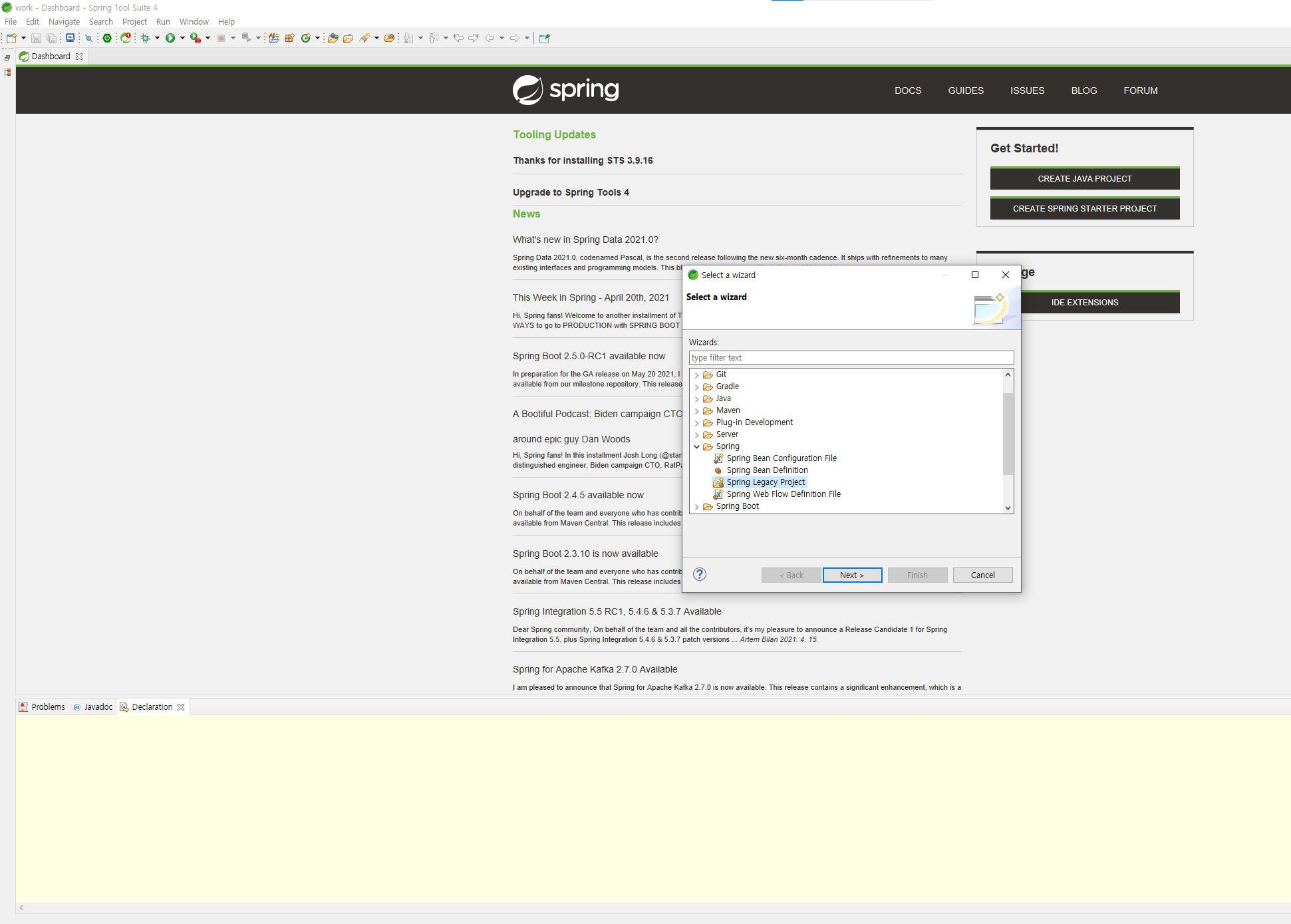The width and height of the screenshot is (1291, 924).
Task: Click the New Java Class icon
Action: point(305,38)
